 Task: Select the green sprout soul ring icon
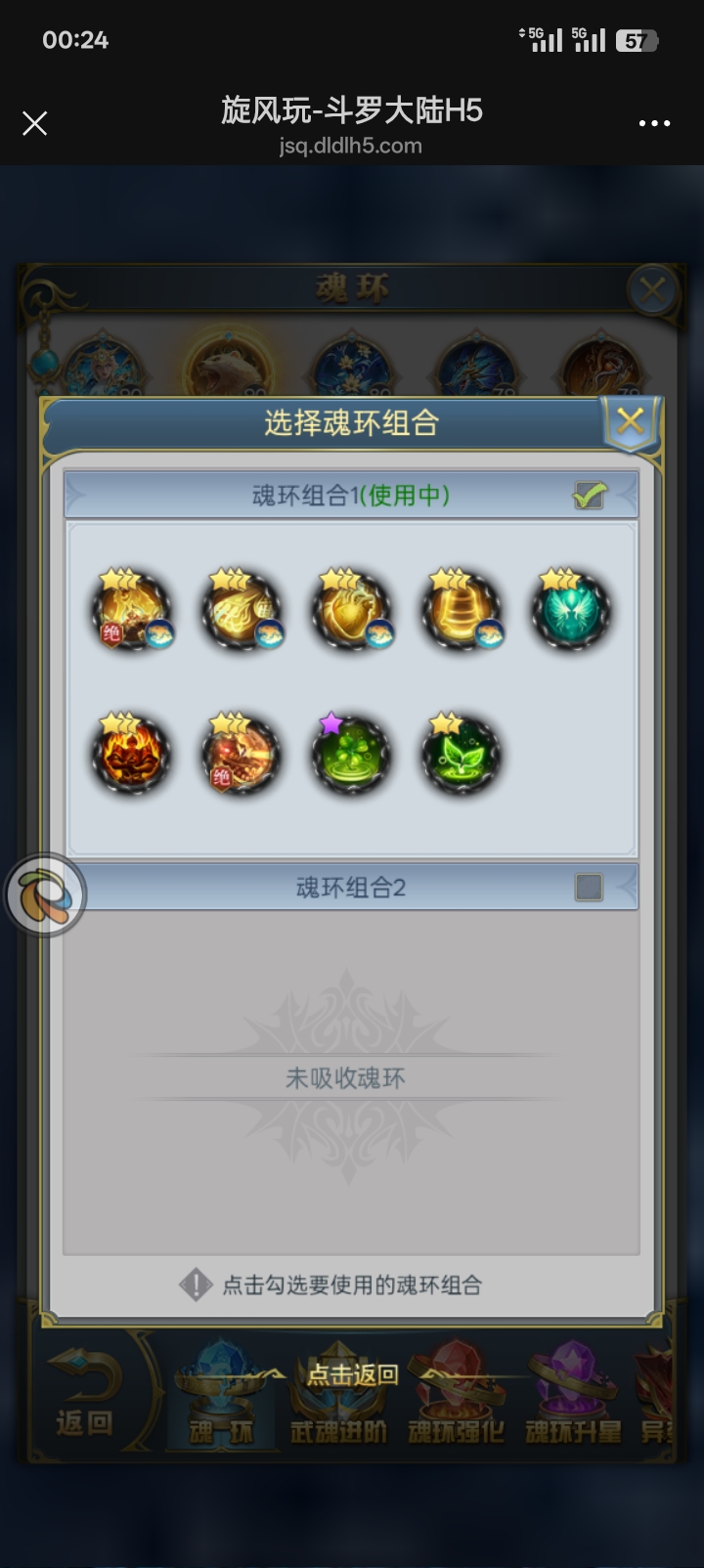click(461, 754)
